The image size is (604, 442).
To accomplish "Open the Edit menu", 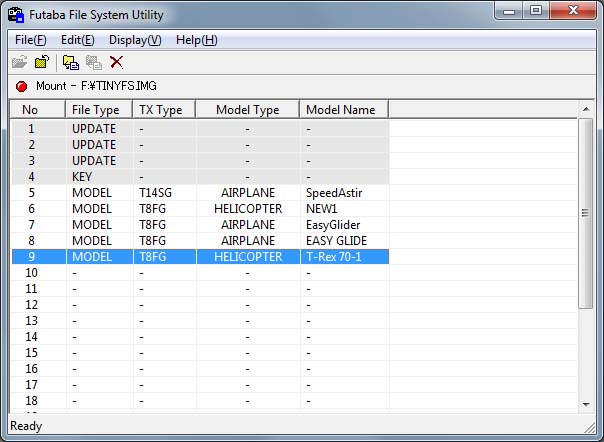I will coord(77,40).
